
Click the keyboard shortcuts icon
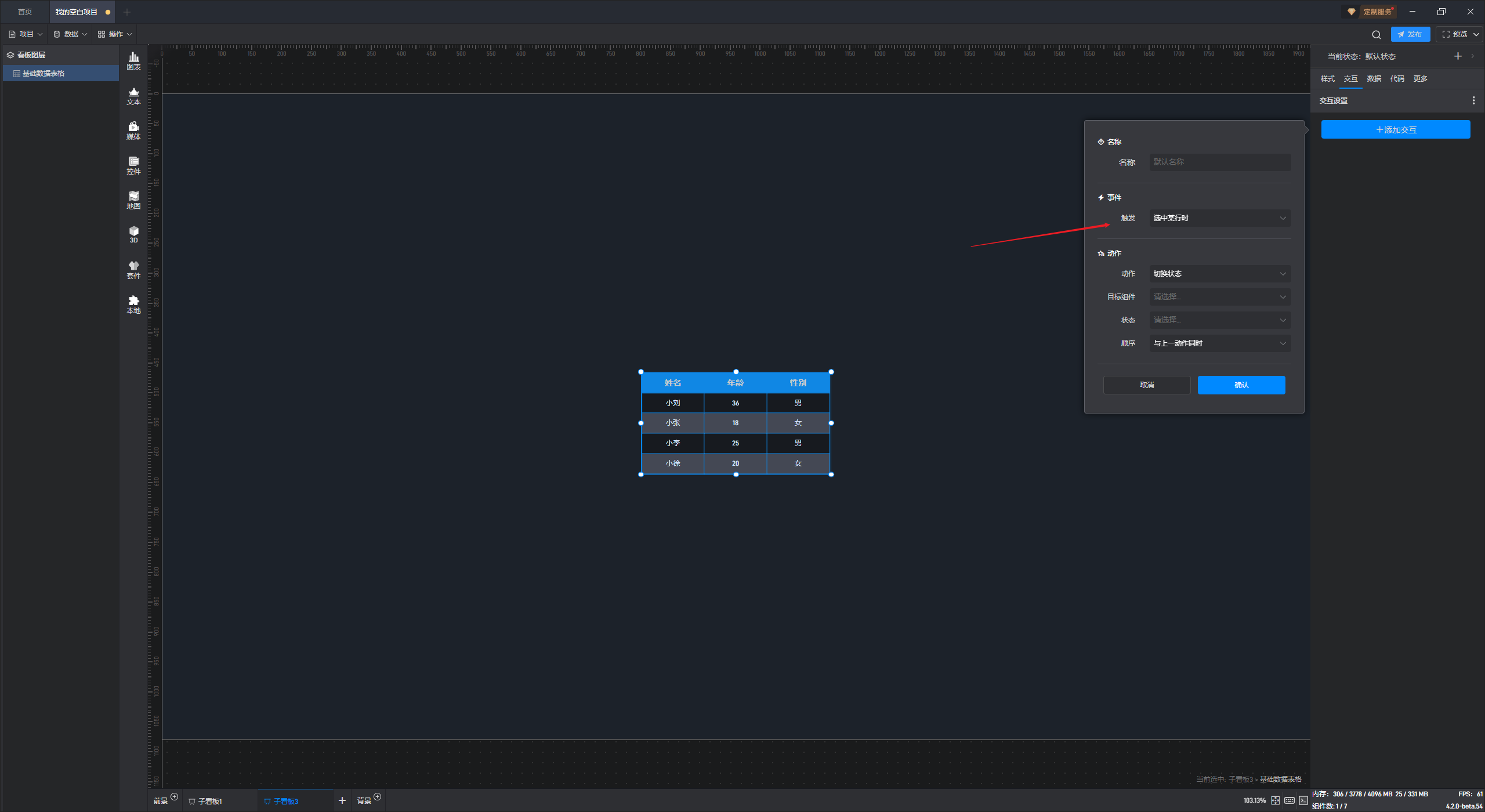1289,800
